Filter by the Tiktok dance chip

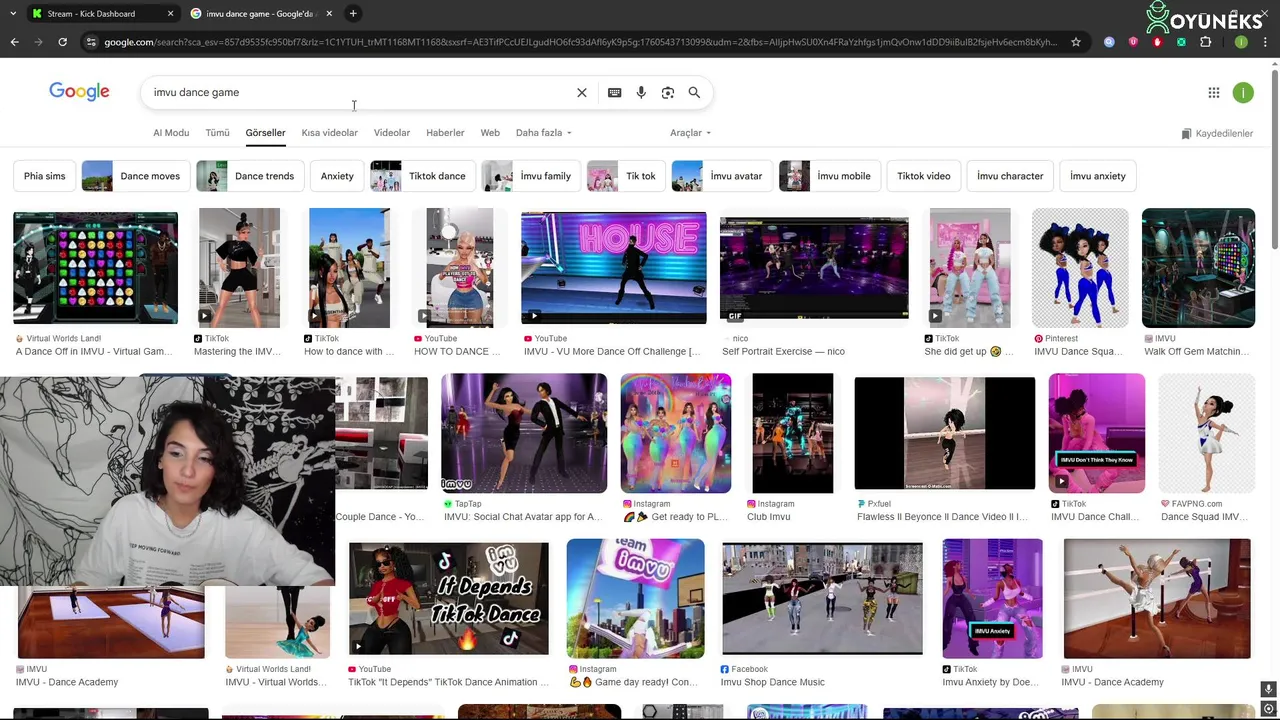click(x=422, y=176)
